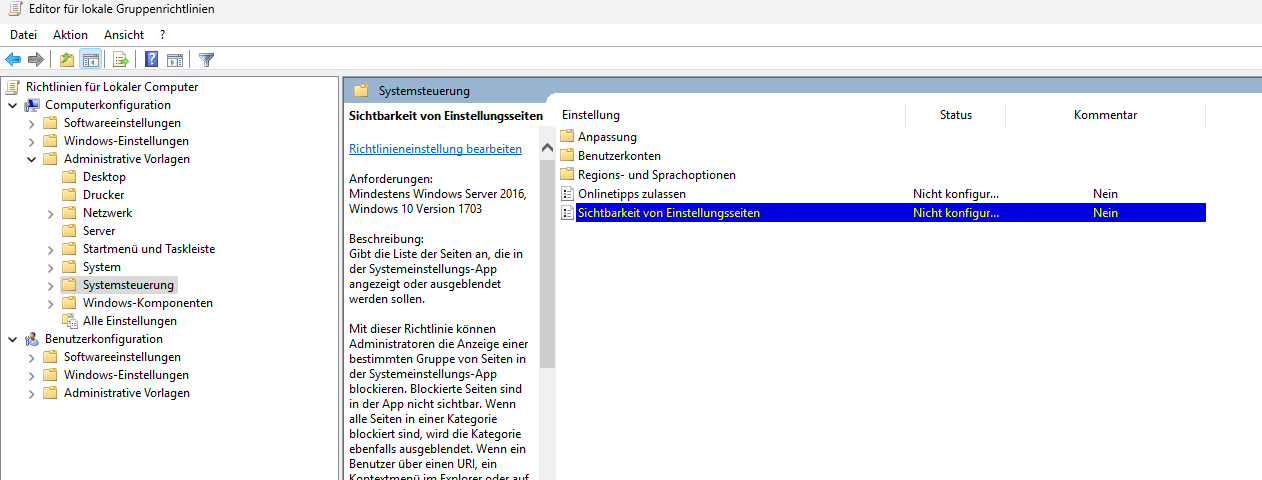Open the Regions- und Sprachoptionen folder
Screen dimensions: 1262x480
pos(656,175)
